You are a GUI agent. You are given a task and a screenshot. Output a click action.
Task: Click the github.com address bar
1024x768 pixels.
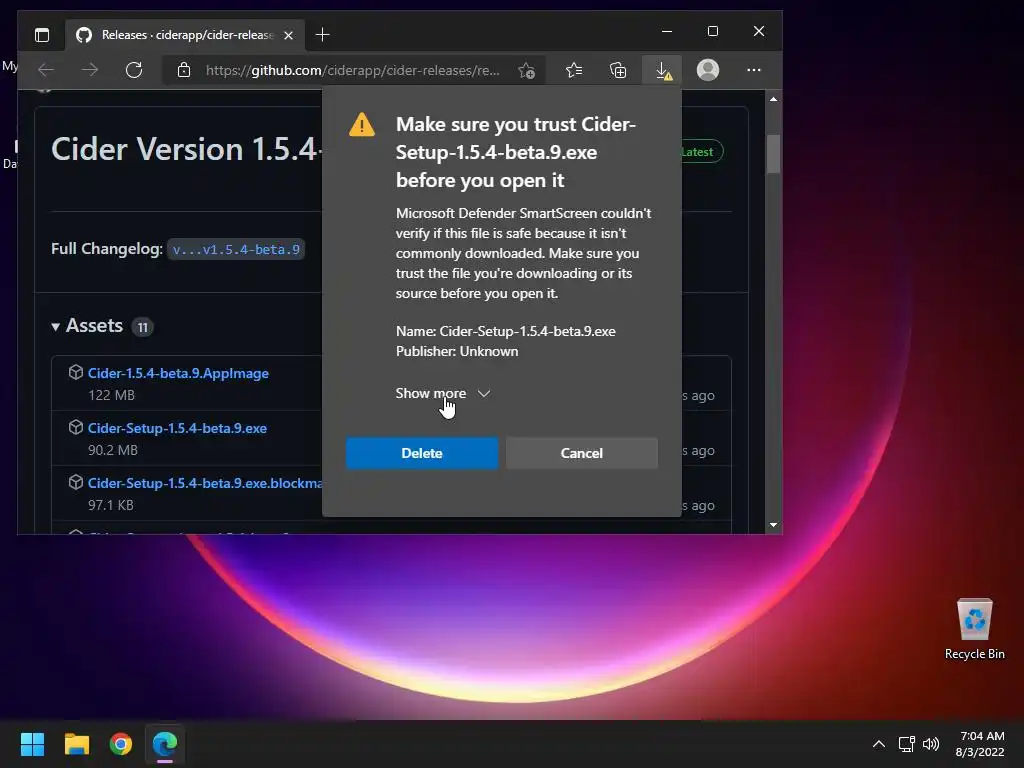[x=353, y=70]
